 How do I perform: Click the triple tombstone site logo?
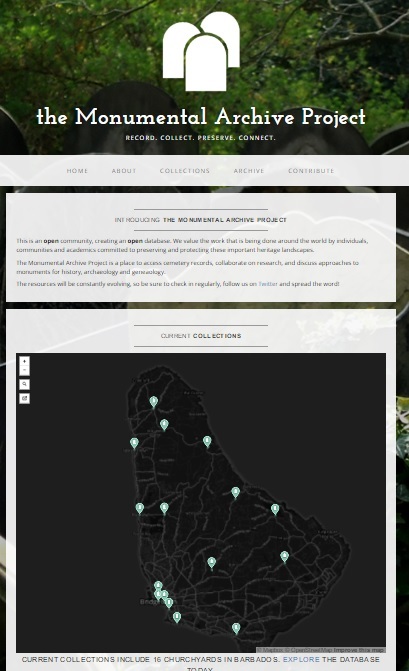click(201, 51)
